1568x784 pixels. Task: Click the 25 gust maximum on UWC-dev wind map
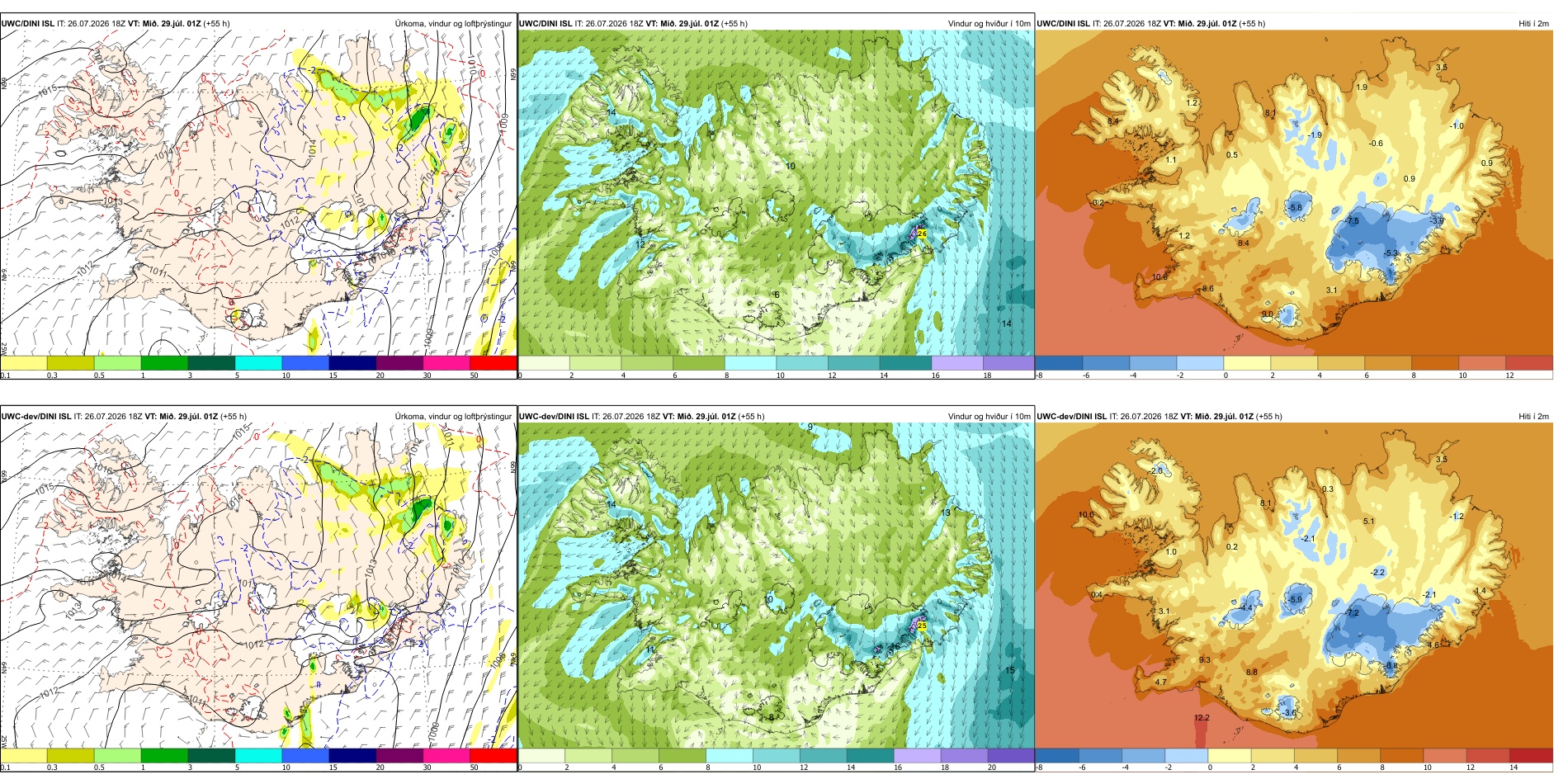(922, 626)
